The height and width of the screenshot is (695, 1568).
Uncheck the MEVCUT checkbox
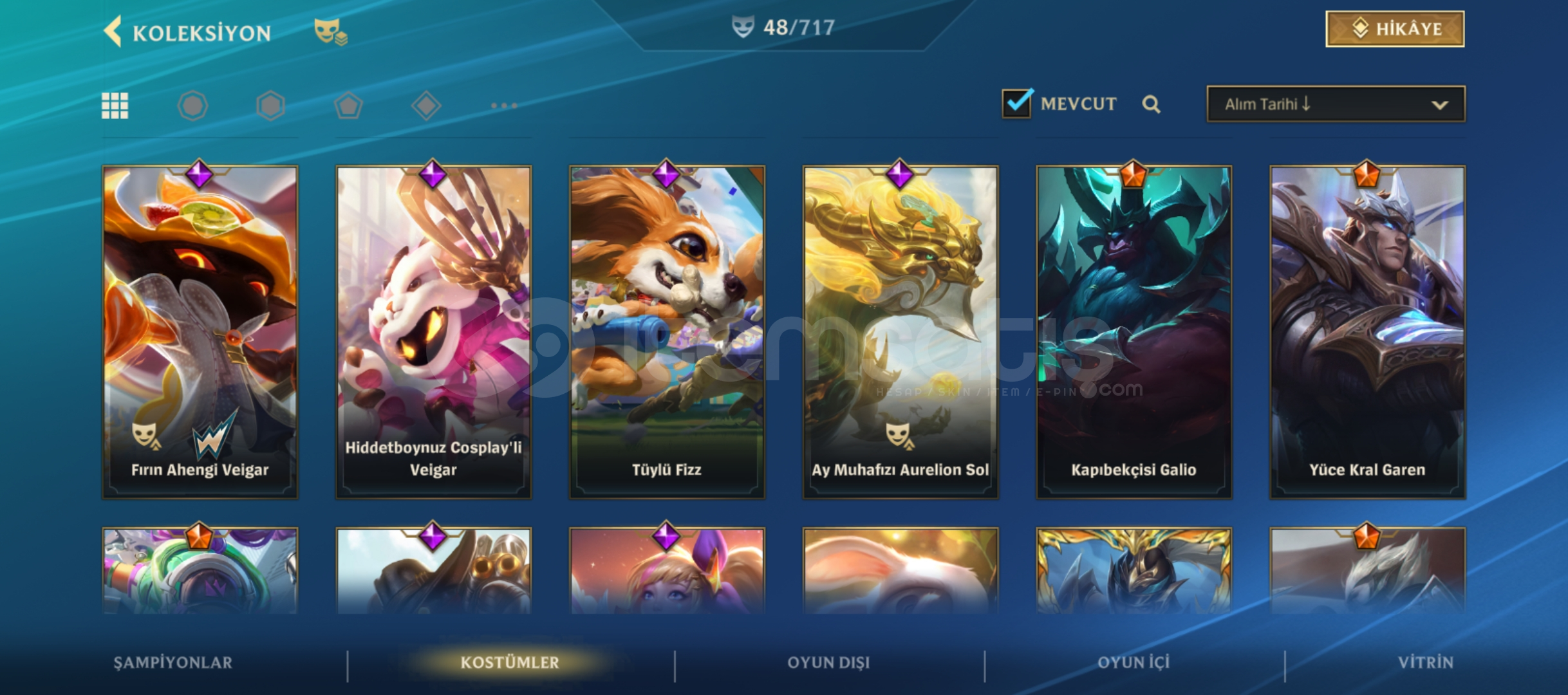(1017, 103)
